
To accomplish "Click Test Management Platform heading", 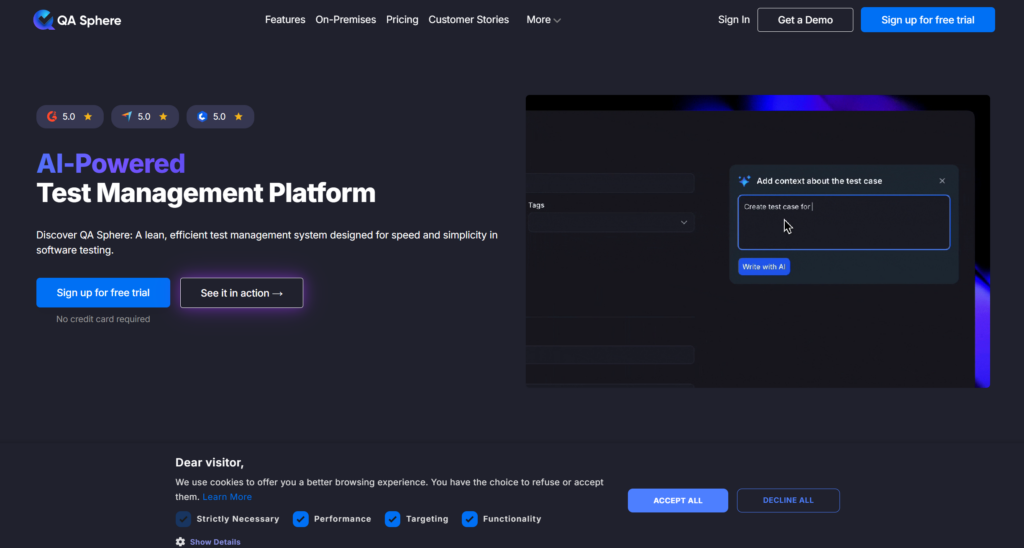I will pos(206,193).
